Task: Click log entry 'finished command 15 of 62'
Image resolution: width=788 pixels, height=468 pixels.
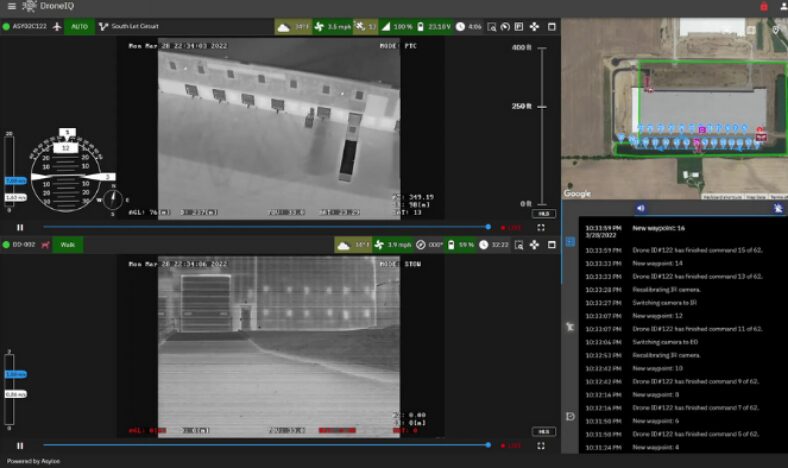Action: tap(697, 250)
